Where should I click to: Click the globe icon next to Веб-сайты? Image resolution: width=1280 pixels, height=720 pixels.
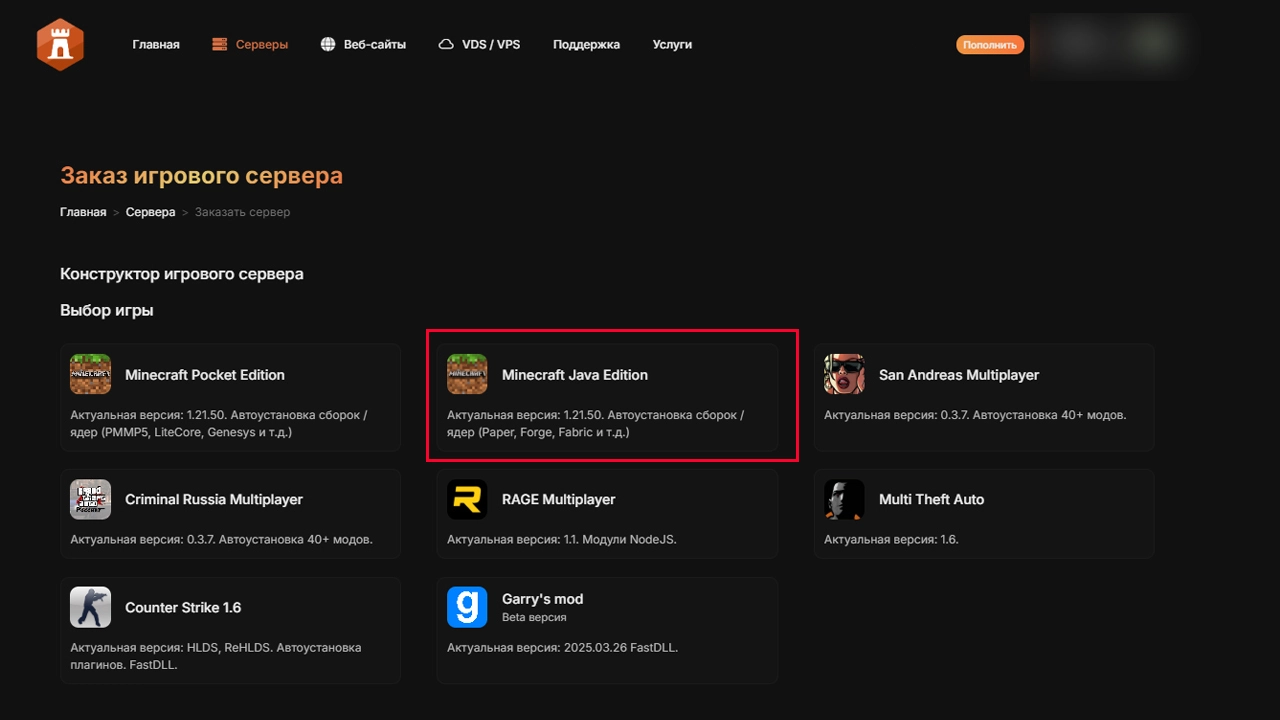click(326, 43)
